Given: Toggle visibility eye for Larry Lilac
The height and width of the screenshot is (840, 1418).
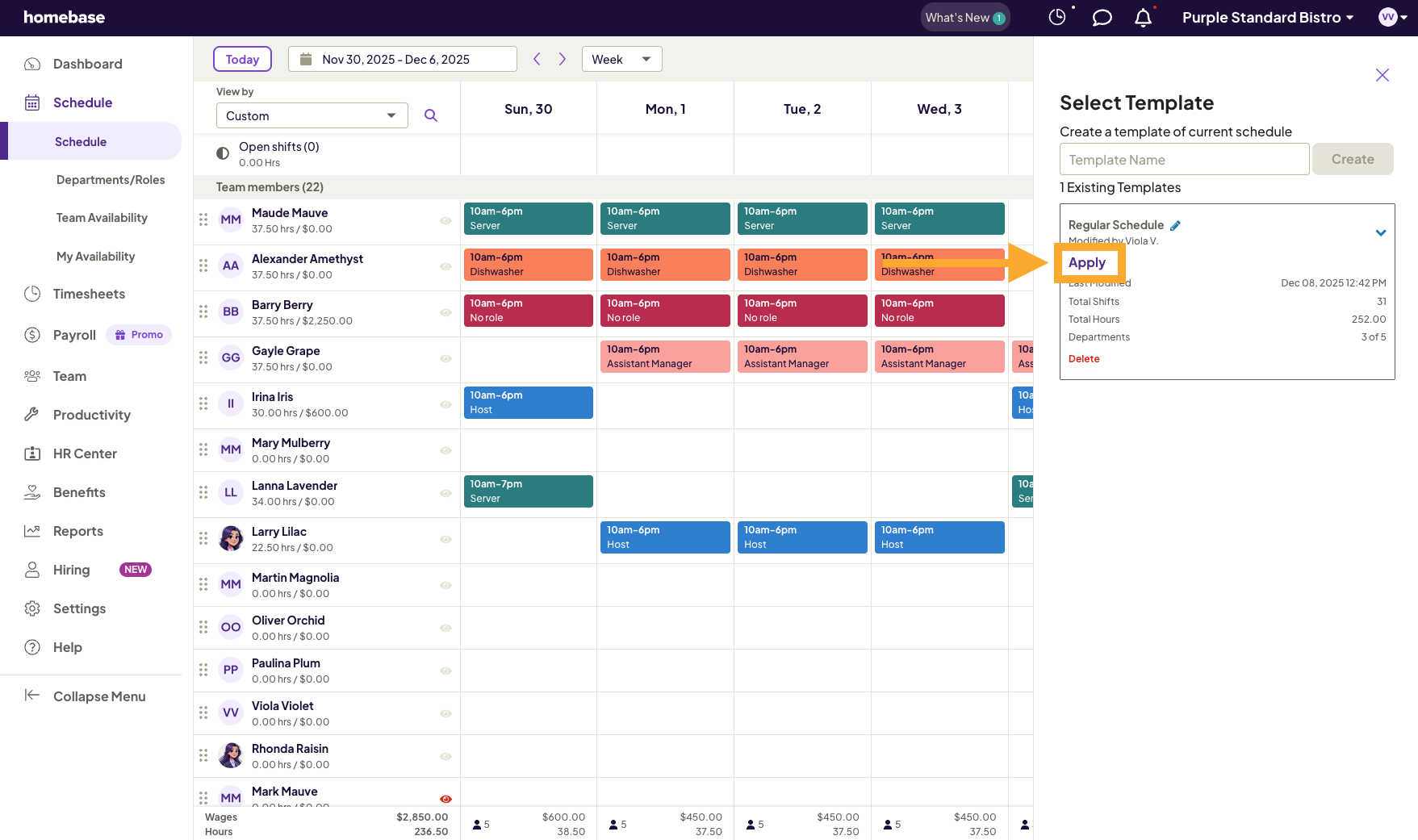Looking at the screenshot, I should pyautogui.click(x=445, y=539).
